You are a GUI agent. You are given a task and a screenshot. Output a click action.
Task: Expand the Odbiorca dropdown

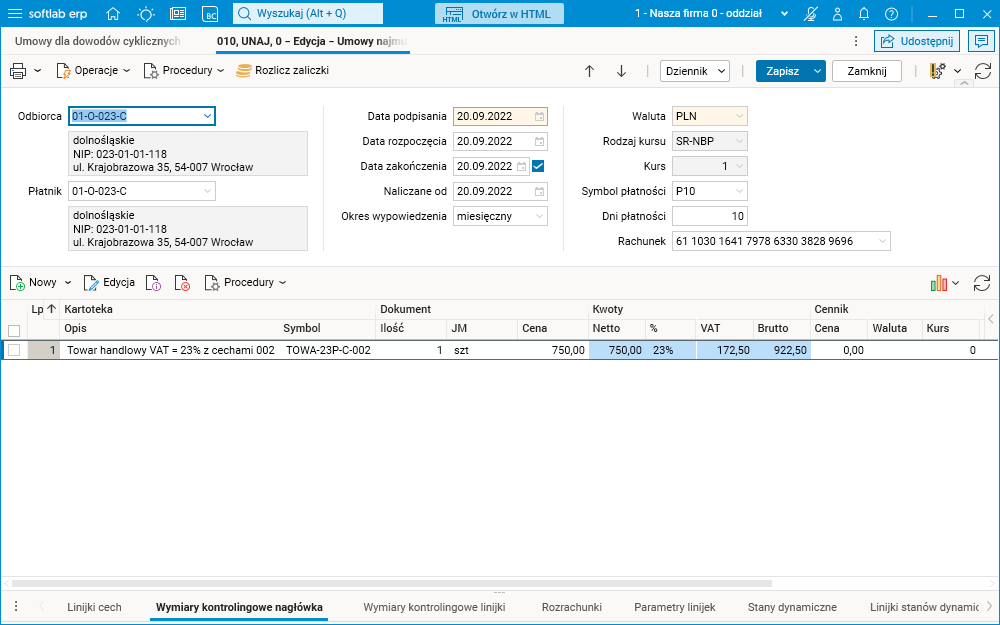[x=207, y=116]
